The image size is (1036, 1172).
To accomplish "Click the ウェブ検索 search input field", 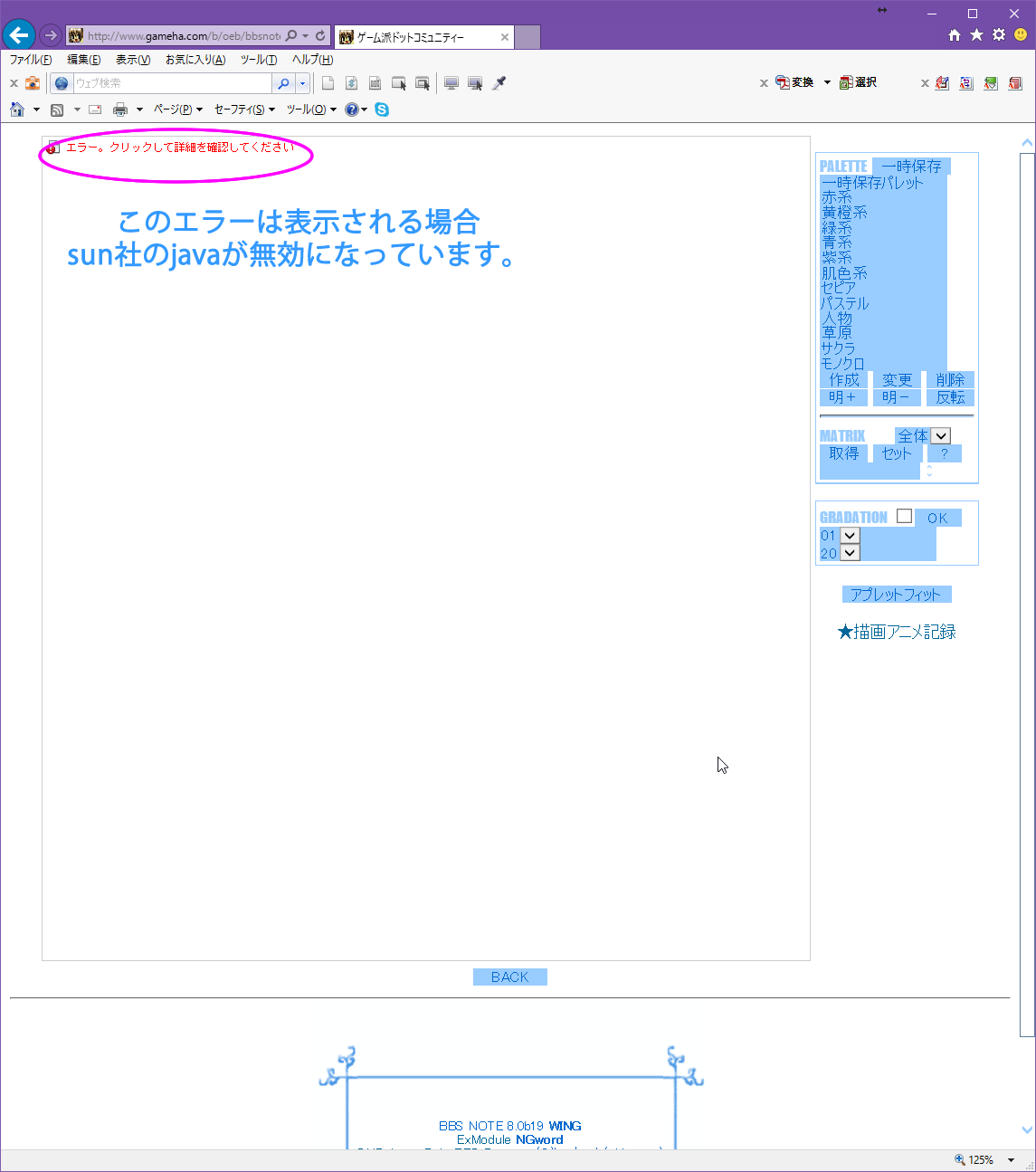I will click(x=172, y=83).
